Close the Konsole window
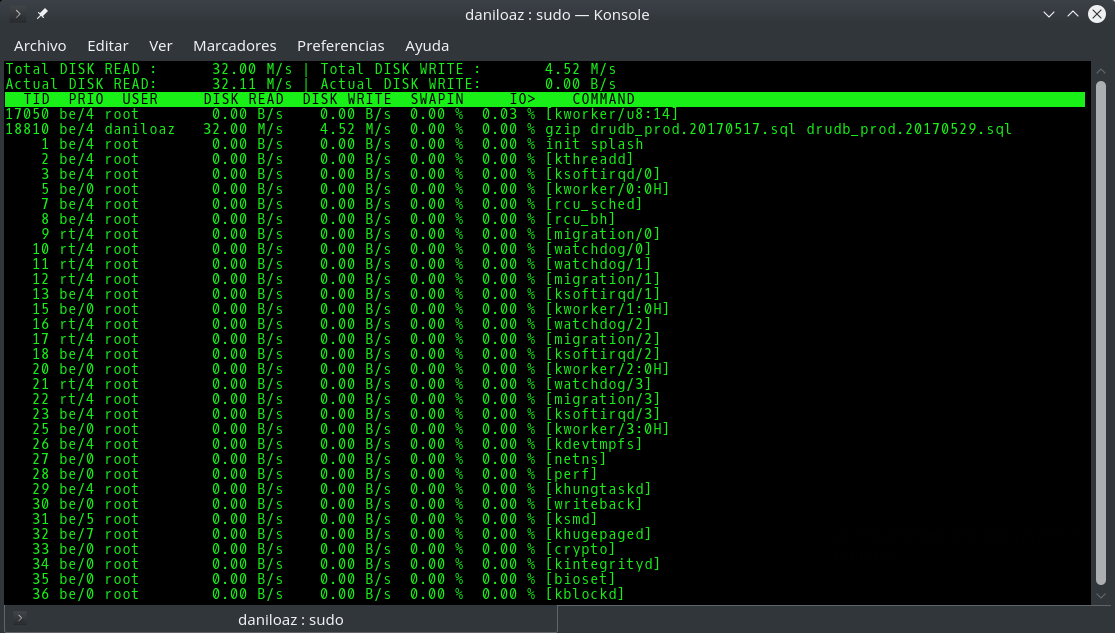Viewport: 1115px width, 633px height. 1097,14
